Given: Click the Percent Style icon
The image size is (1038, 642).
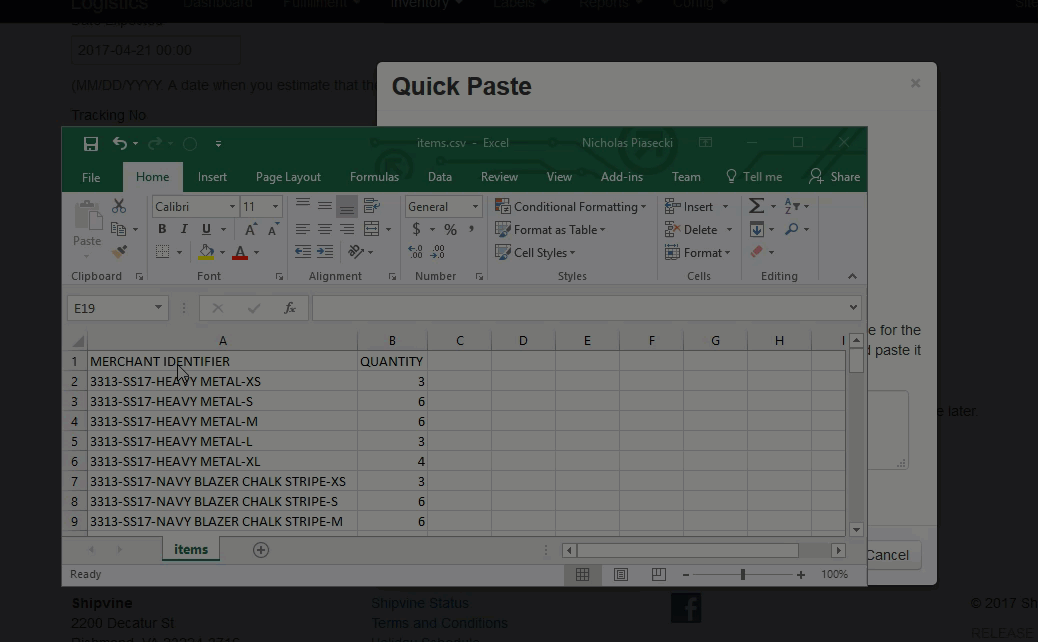Looking at the screenshot, I should (450, 230).
